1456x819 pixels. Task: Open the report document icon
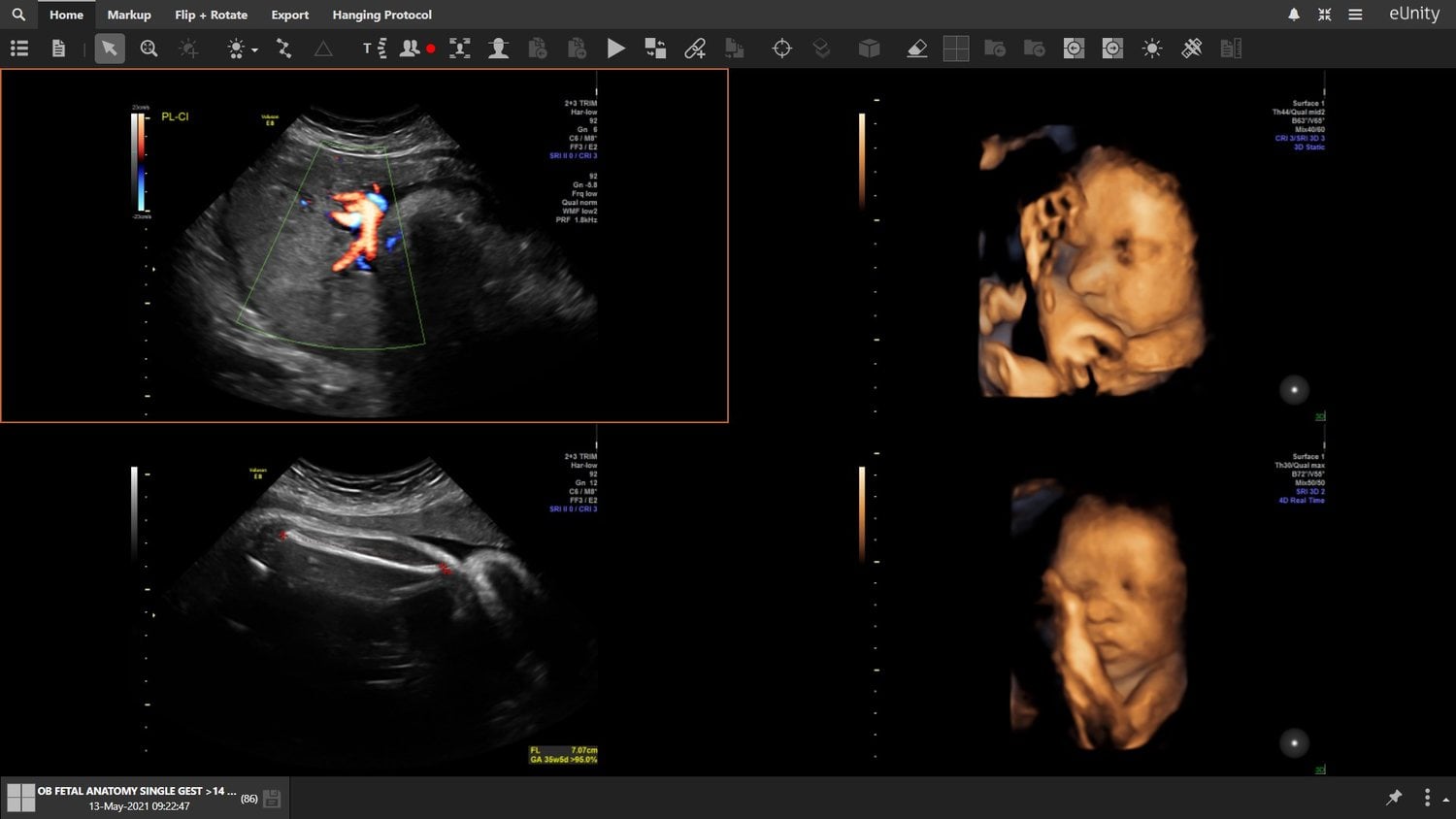coord(58,49)
